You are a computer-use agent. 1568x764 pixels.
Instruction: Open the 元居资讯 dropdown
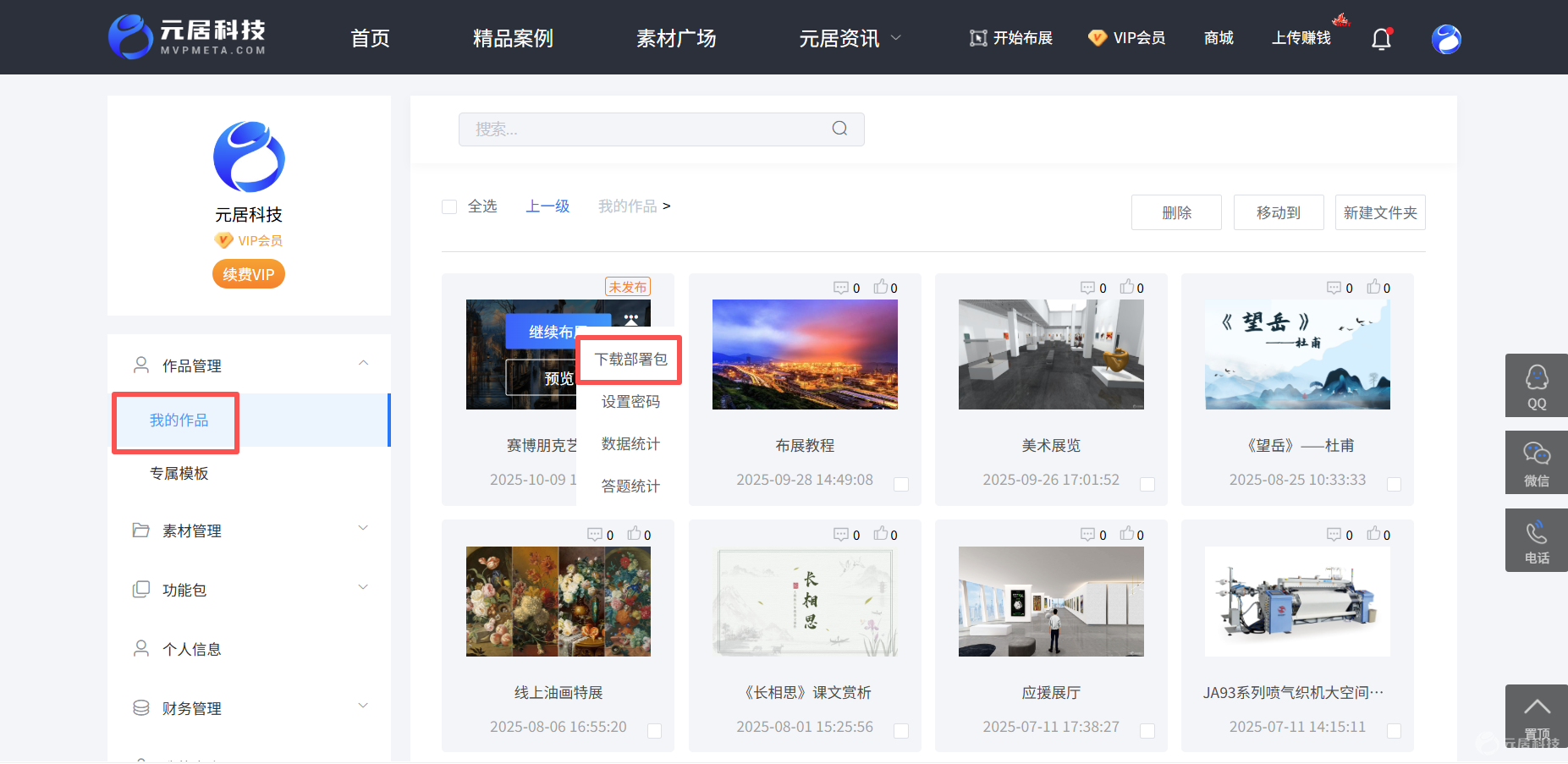click(x=850, y=38)
